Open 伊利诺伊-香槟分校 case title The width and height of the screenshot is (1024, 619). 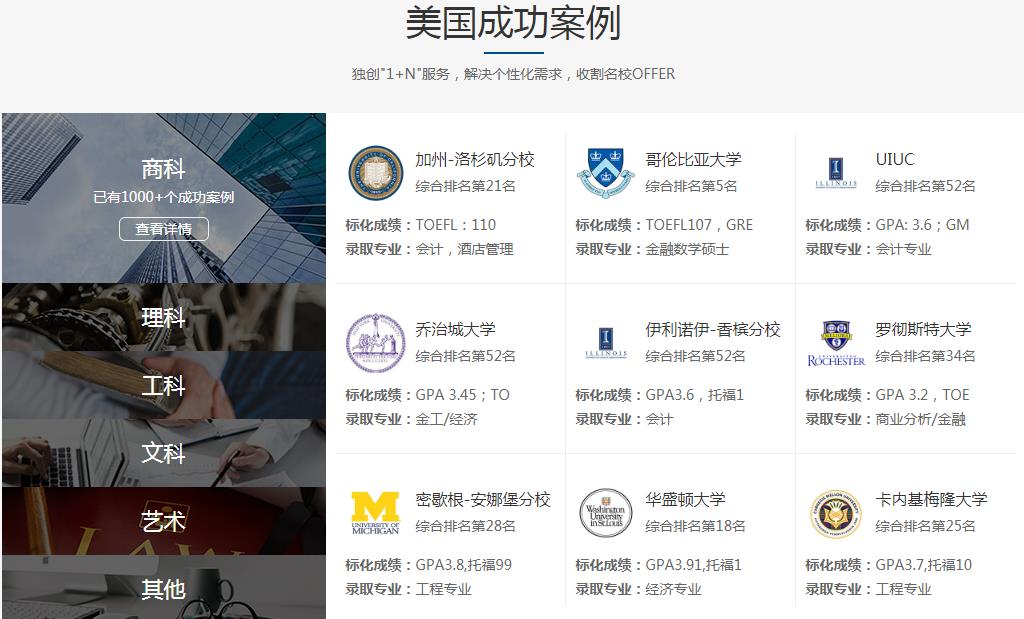[712, 329]
